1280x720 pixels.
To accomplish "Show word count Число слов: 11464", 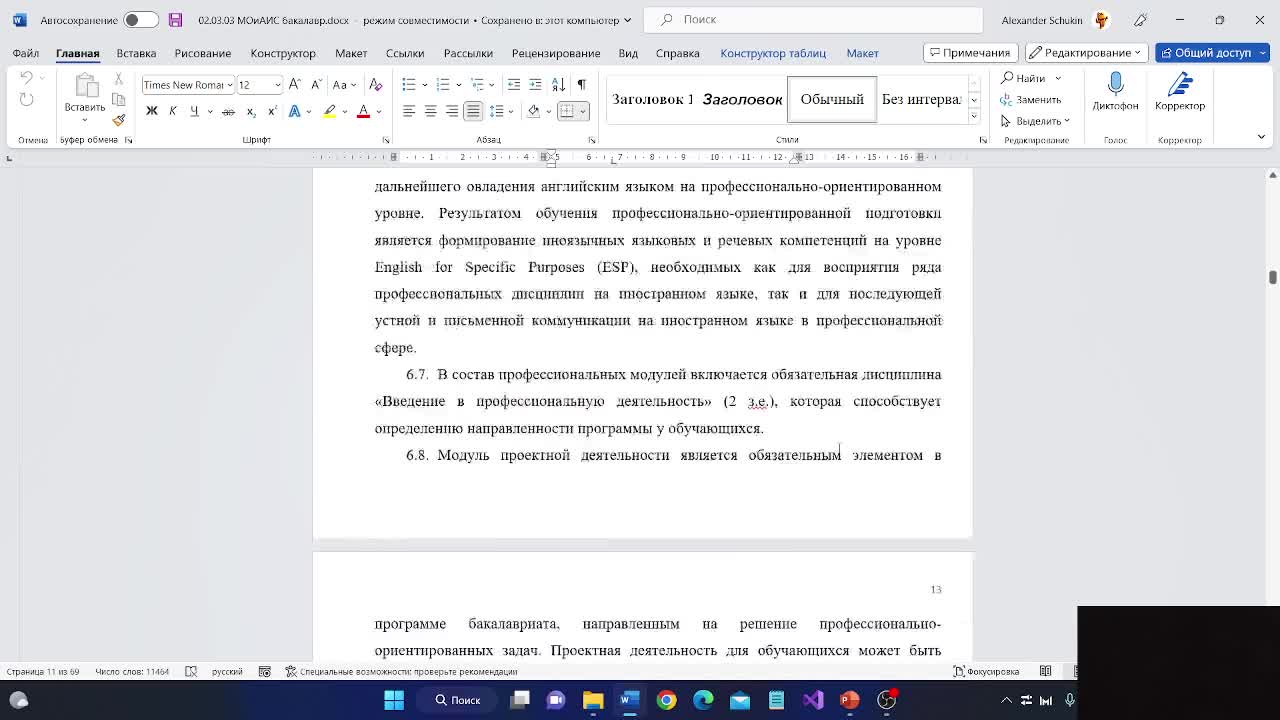I will click(x=132, y=672).
